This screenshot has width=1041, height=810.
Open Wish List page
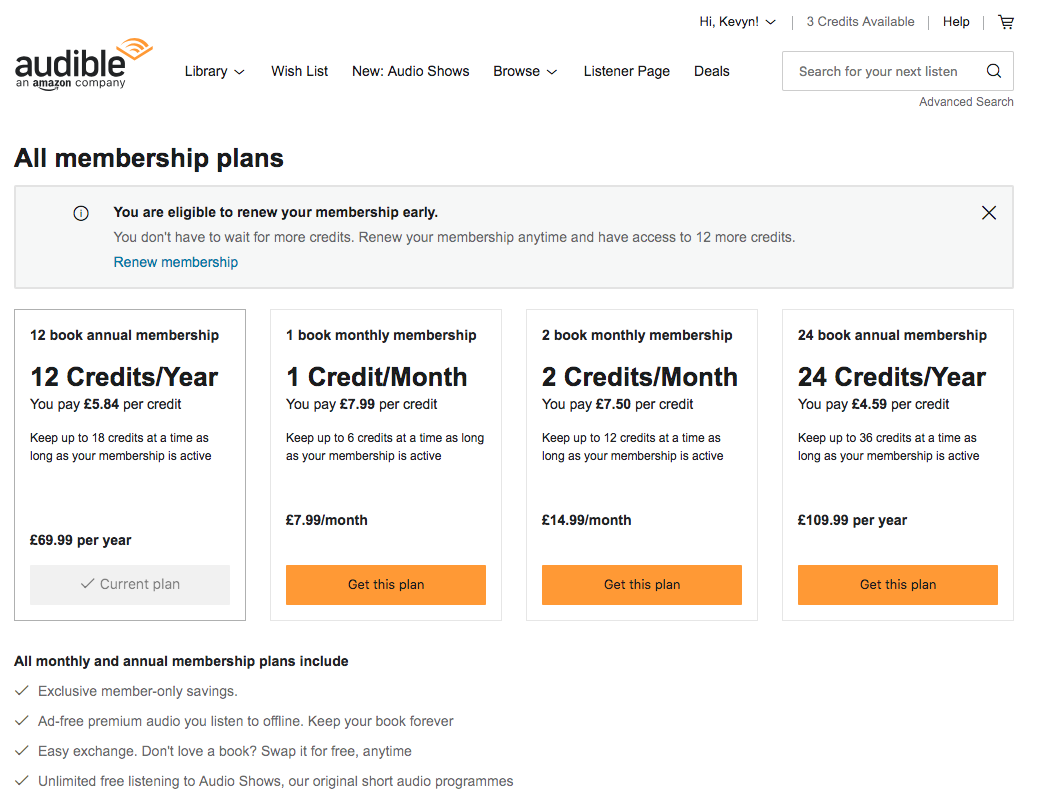[300, 72]
